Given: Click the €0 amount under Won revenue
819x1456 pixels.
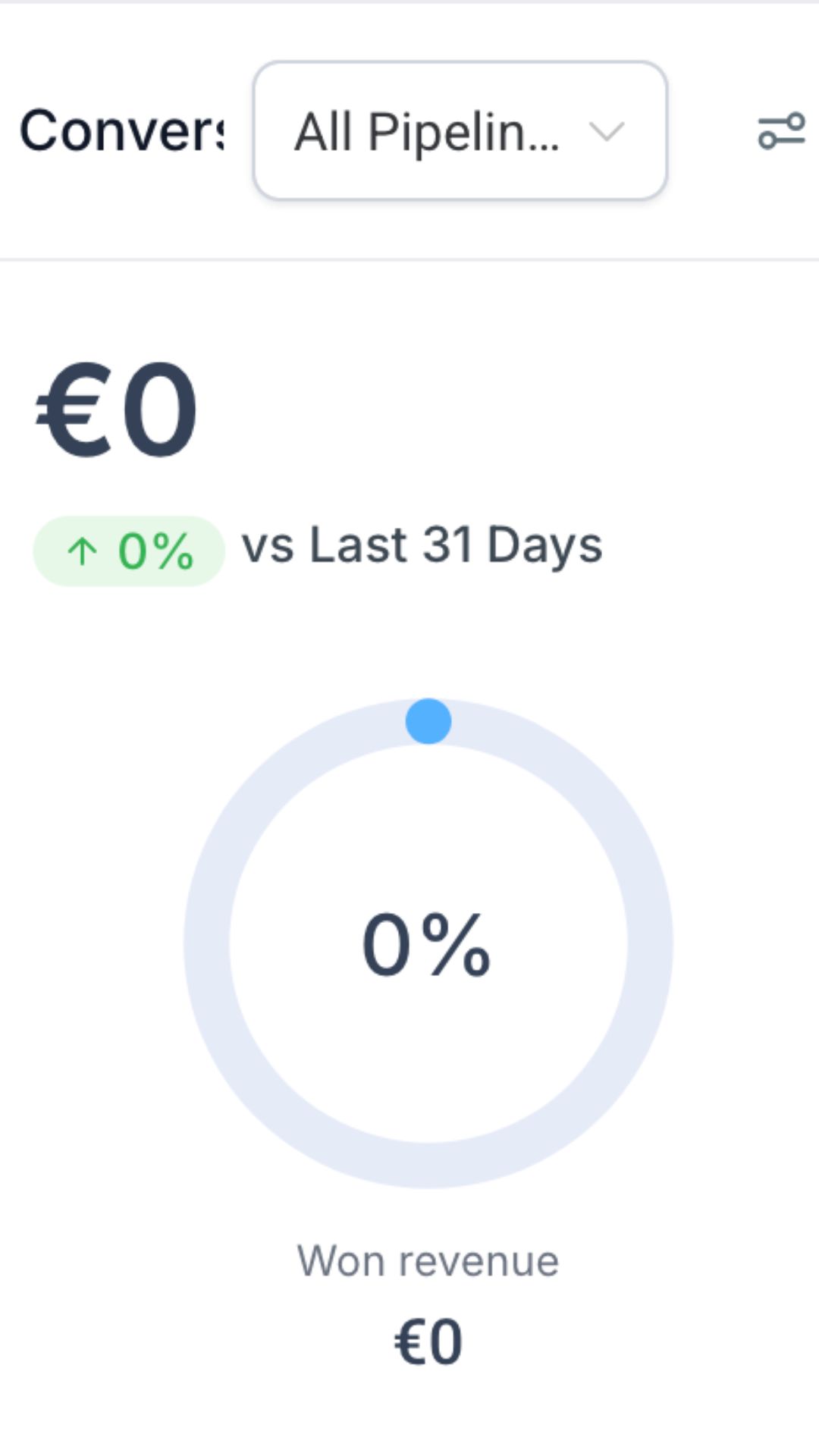Looking at the screenshot, I should [428, 1341].
